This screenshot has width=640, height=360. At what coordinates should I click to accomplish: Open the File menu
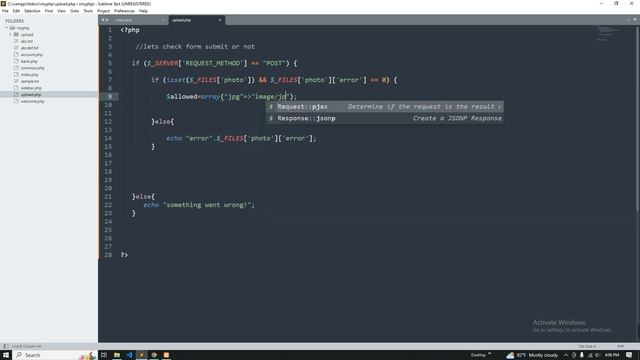5,11
